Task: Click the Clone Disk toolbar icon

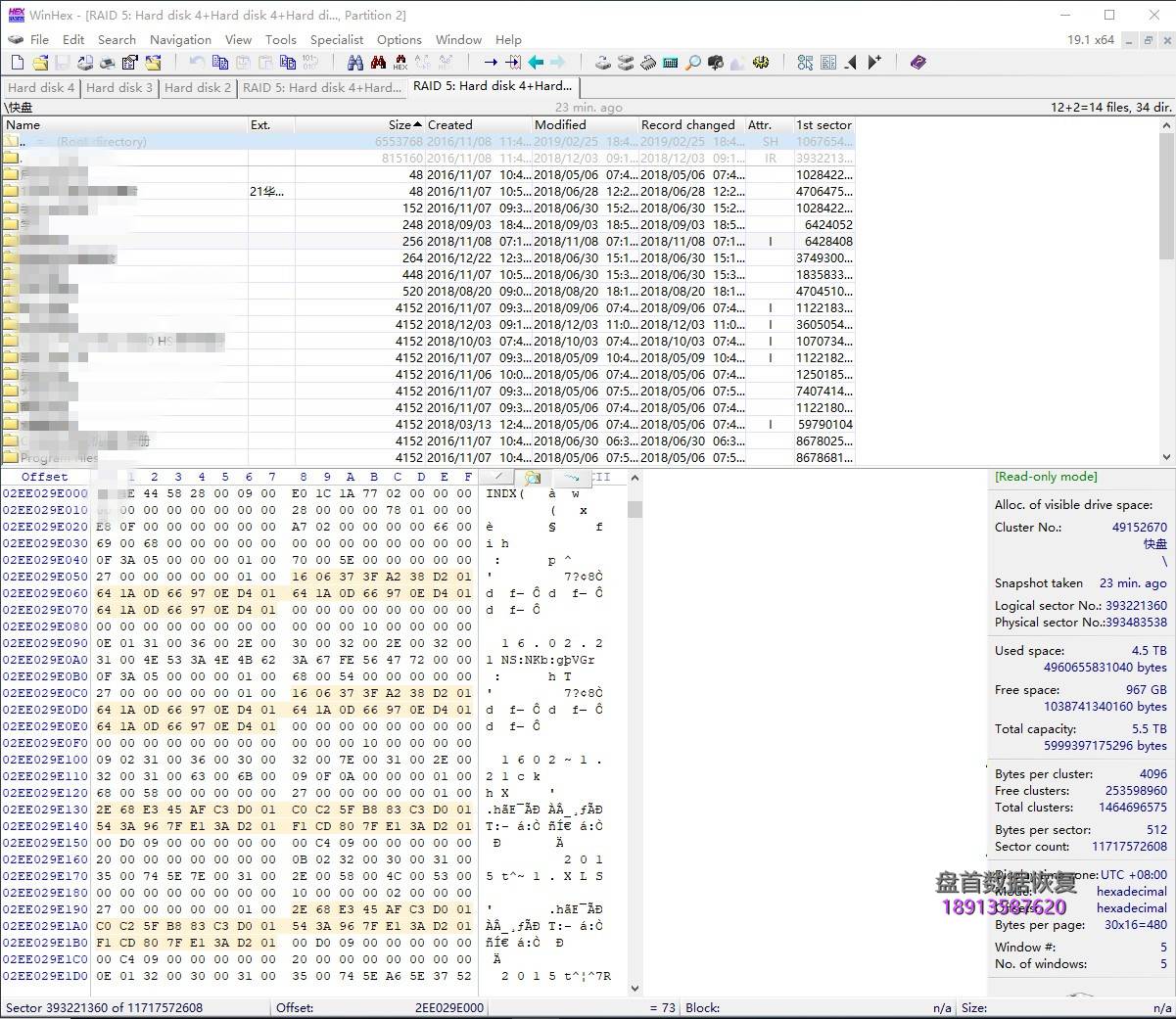Action: (602, 63)
